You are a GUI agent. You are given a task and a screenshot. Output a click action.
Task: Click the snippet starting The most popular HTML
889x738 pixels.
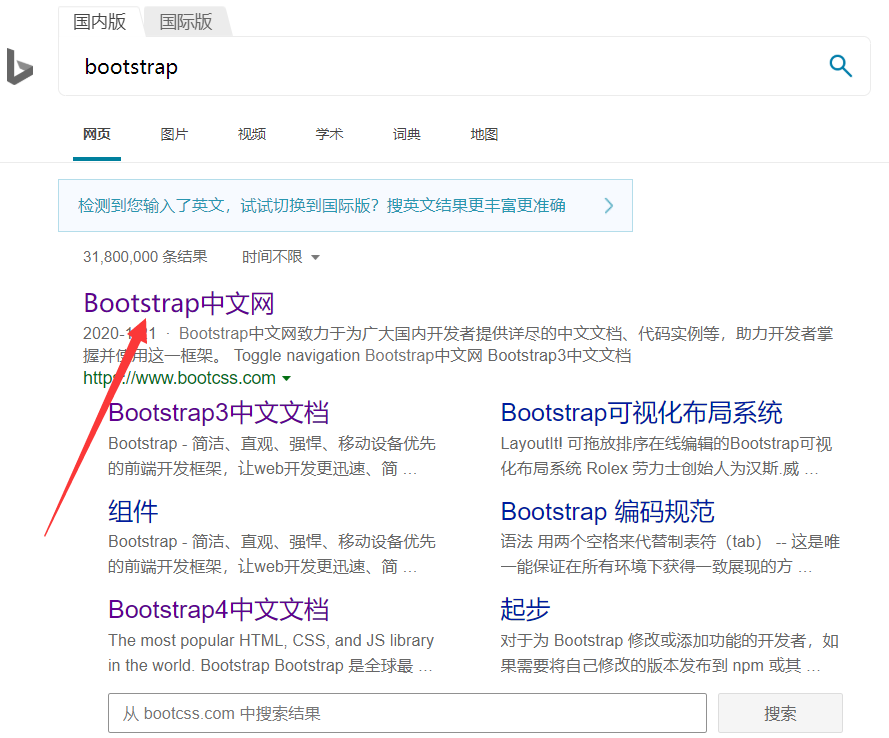(x=271, y=652)
